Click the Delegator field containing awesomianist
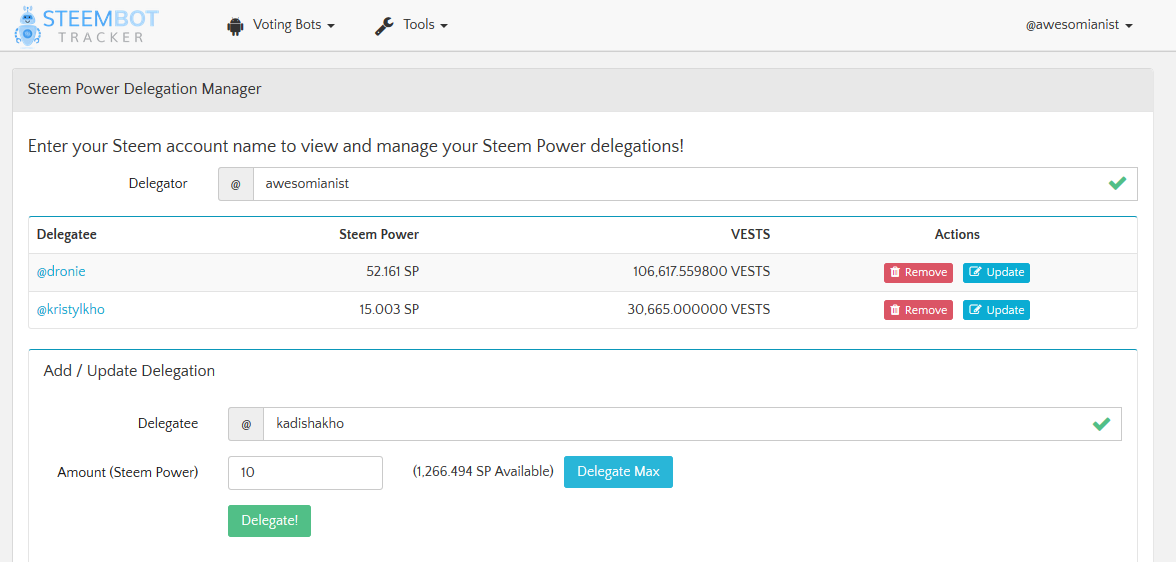The image size is (1176, 562). (x=695, y=184)
